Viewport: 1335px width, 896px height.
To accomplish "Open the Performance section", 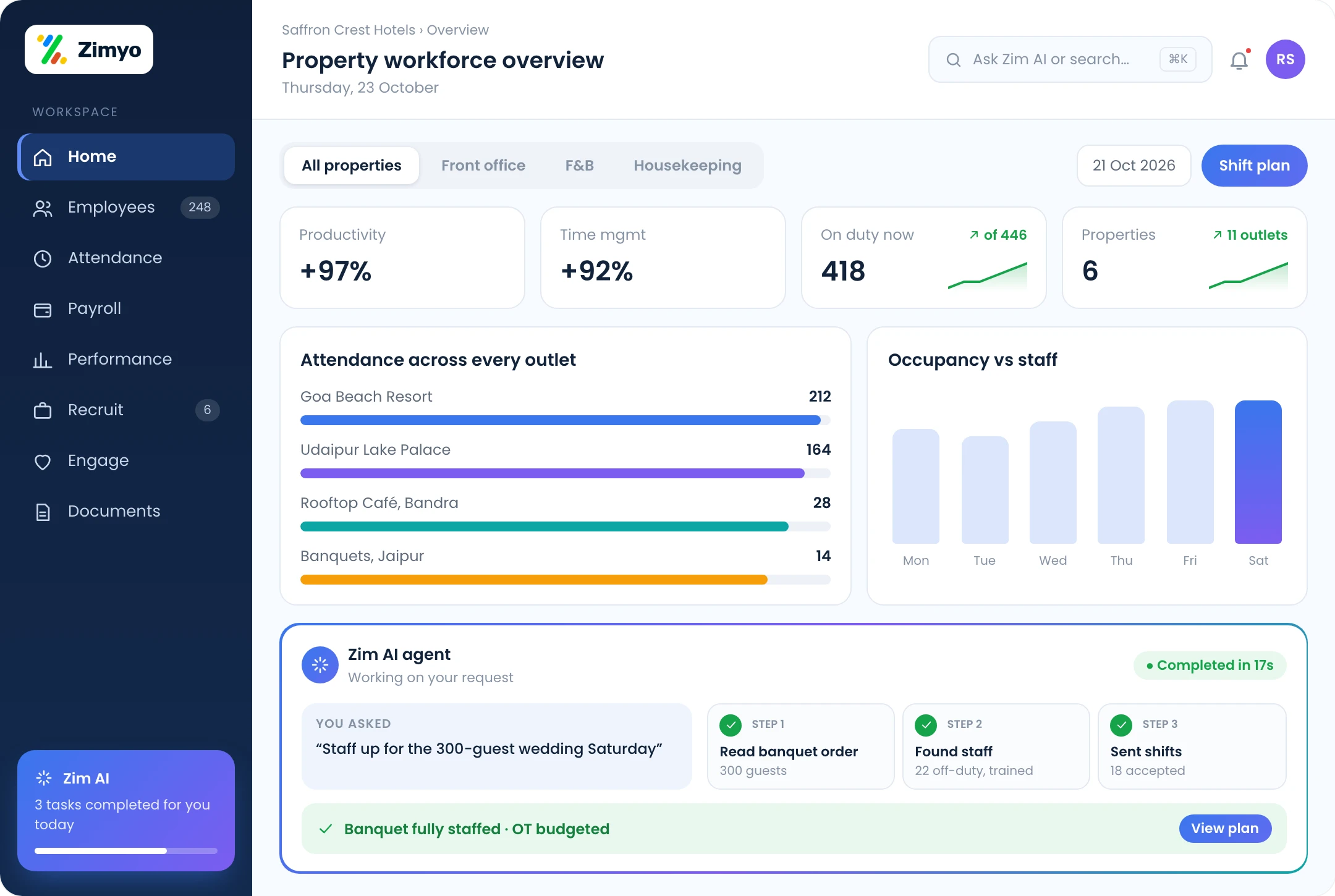I will (x=126, y=360).
